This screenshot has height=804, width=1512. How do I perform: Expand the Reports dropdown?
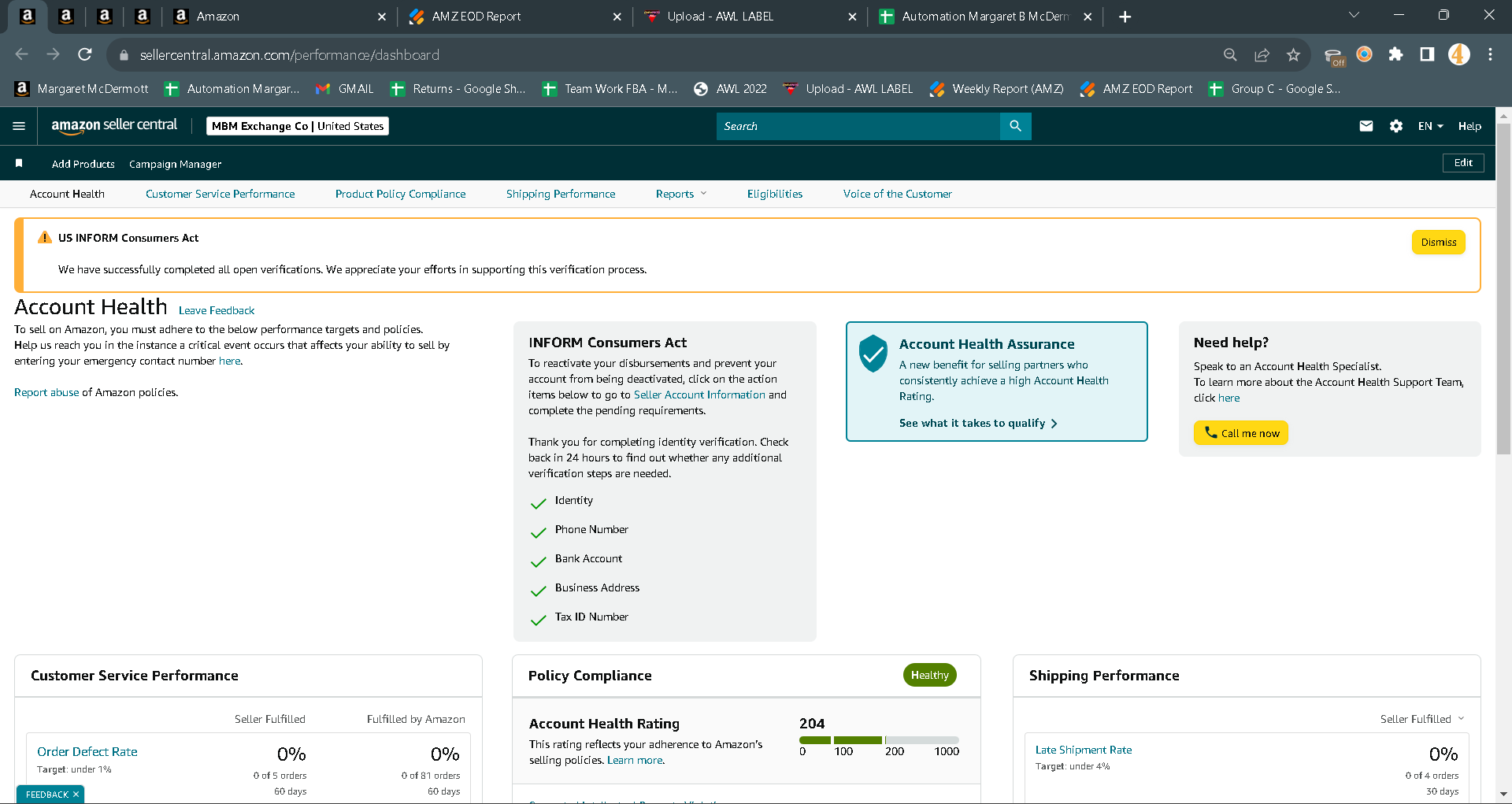click(x=681, y=194)
